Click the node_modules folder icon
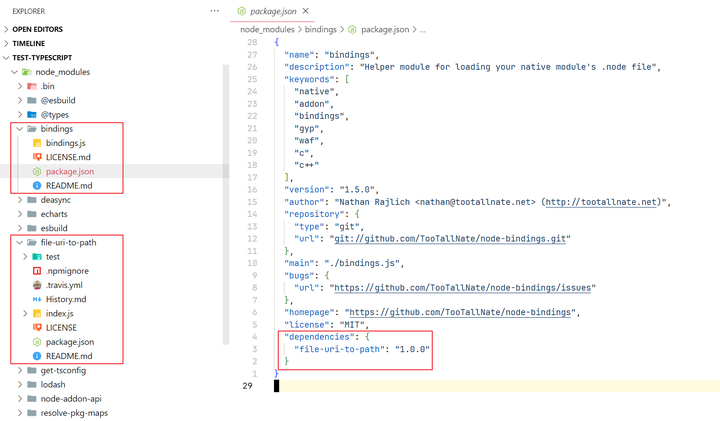This screenshot has width=720, height=421. [x=27, y=72]
